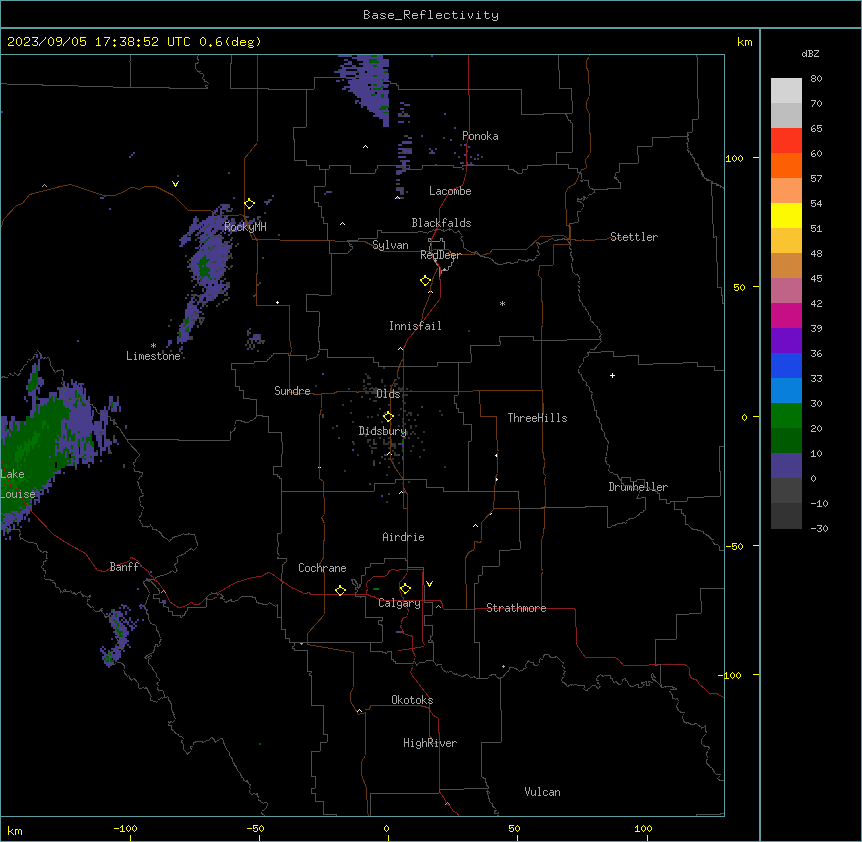Image resolution: width=862 pixels, height=842 pixels.
Task: Click the purple echo at top near Ponoka
Action: pos(367,88)
